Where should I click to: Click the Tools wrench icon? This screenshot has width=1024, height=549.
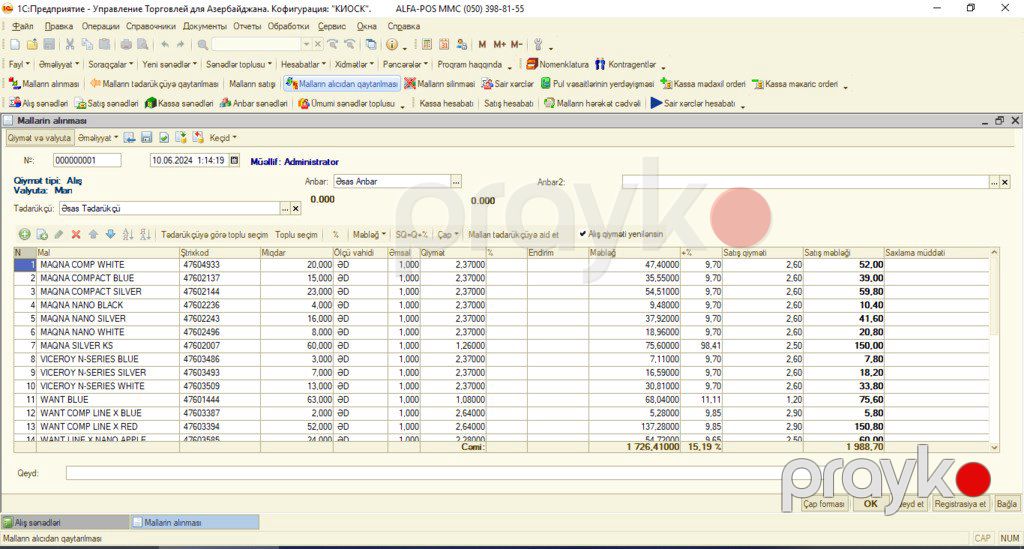(538, 44)
